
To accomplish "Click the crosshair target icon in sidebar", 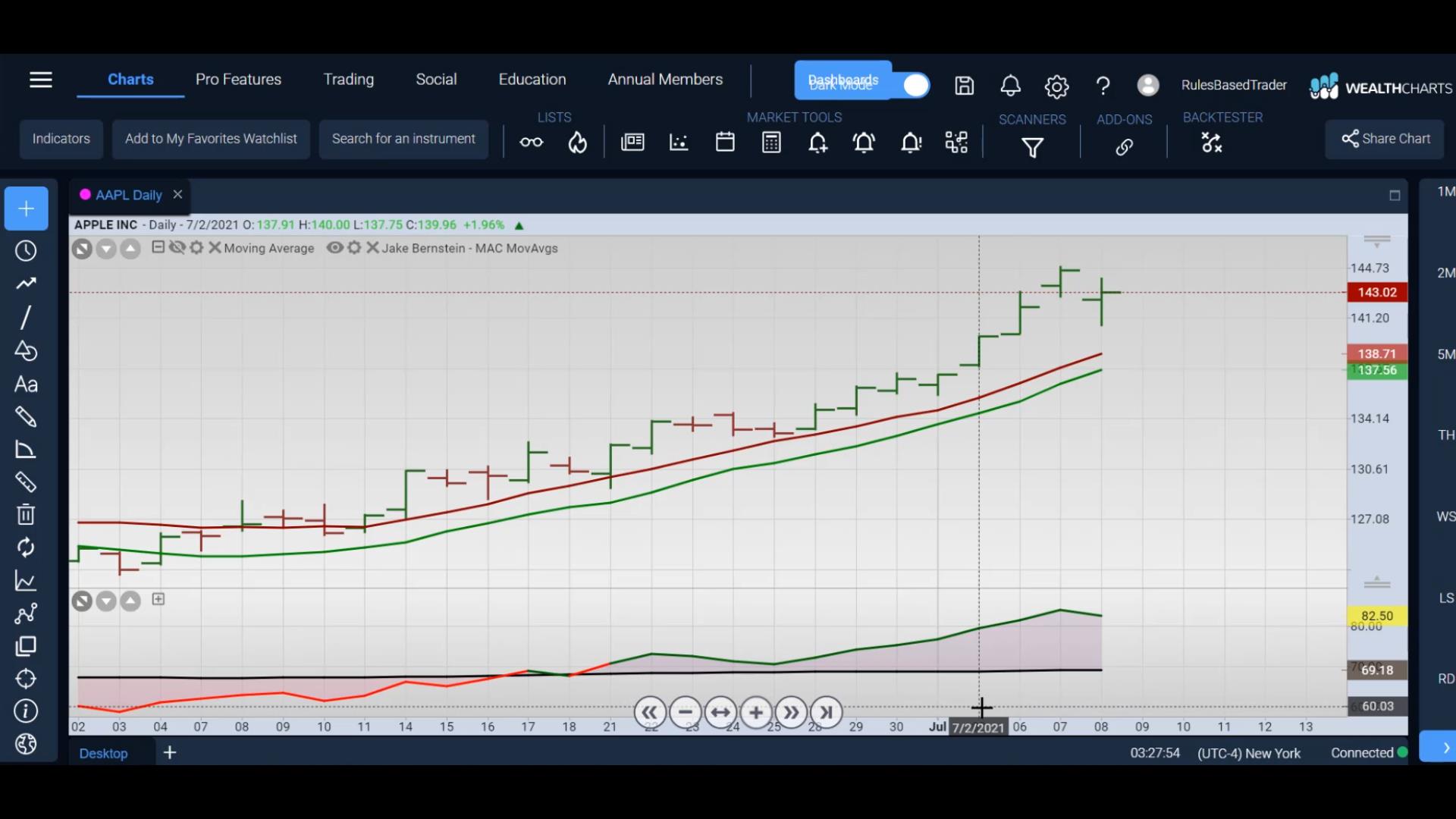I will point(26,679).
